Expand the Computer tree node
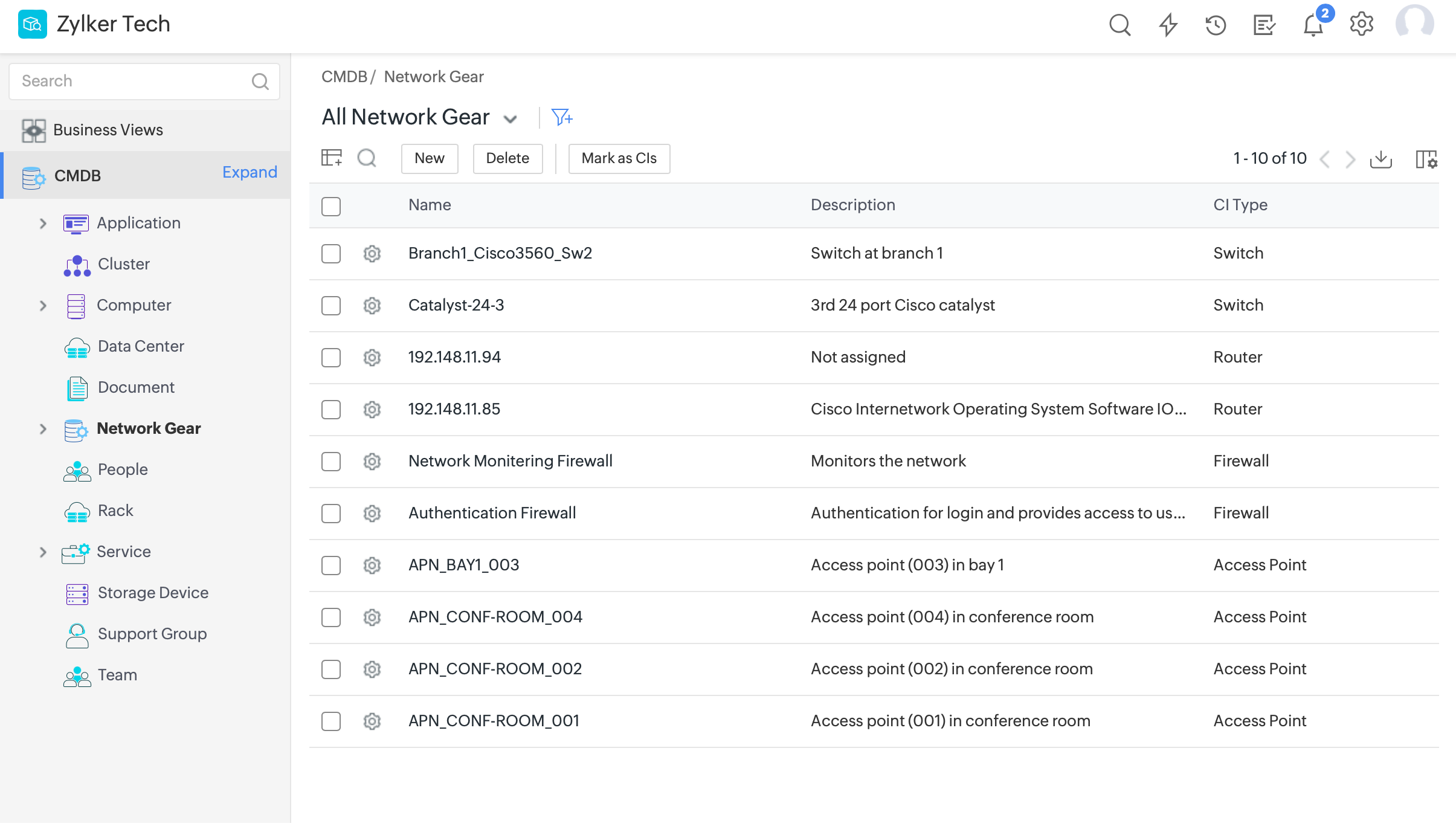Viewport: 1456px width, 835px height. click(x=43, y=306)
